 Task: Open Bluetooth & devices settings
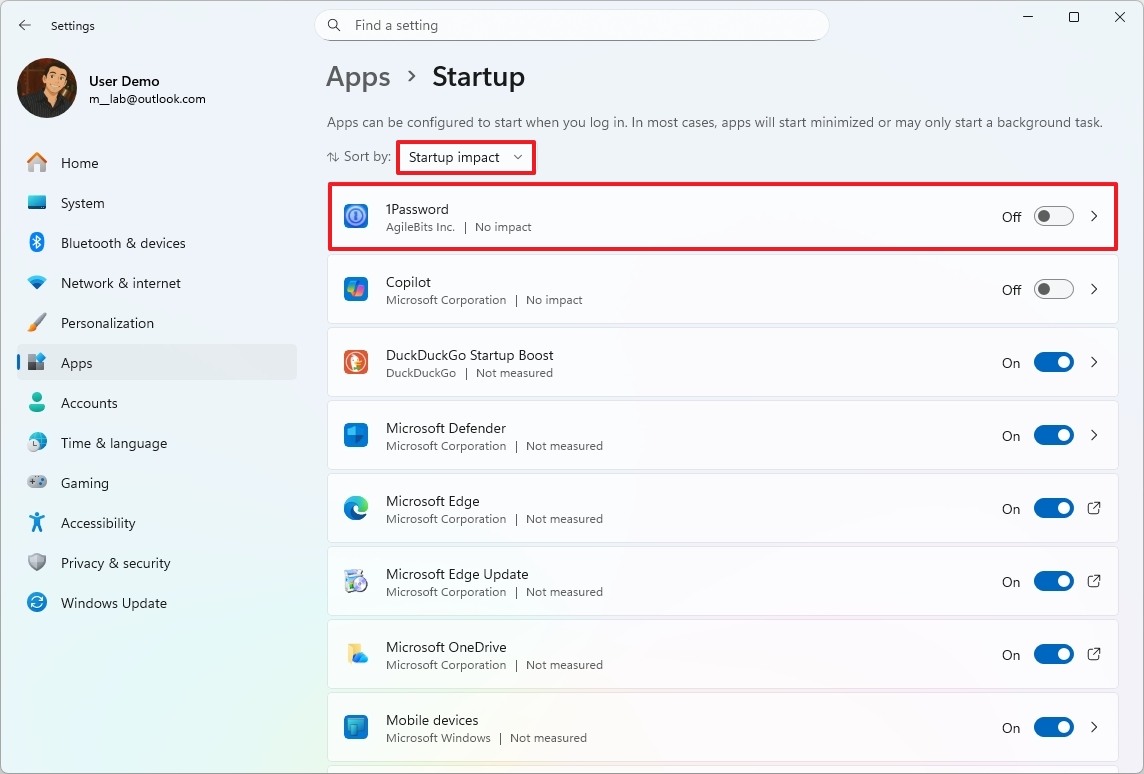122,243
